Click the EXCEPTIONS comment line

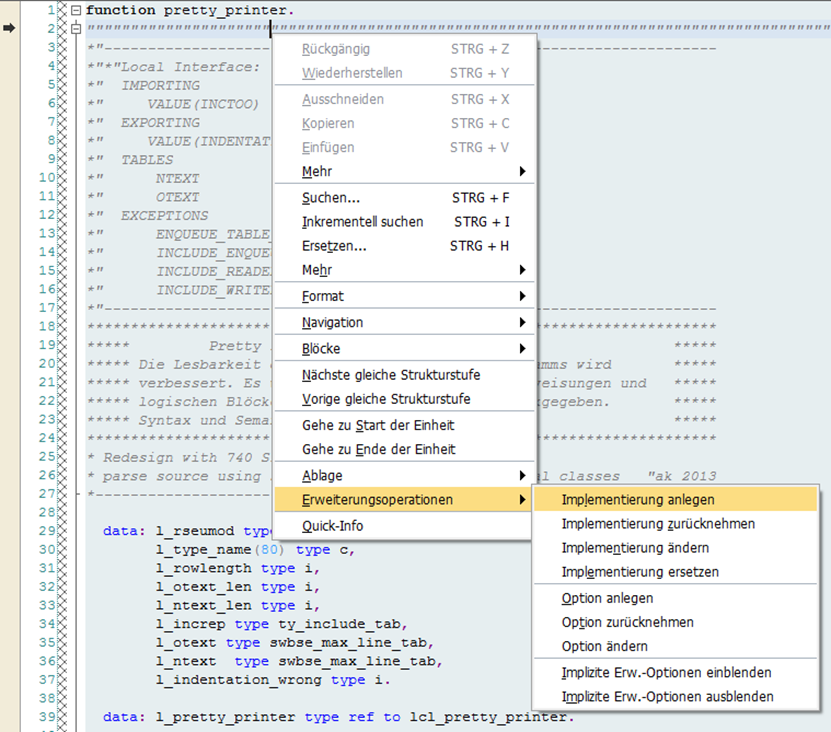coord(148,215)
